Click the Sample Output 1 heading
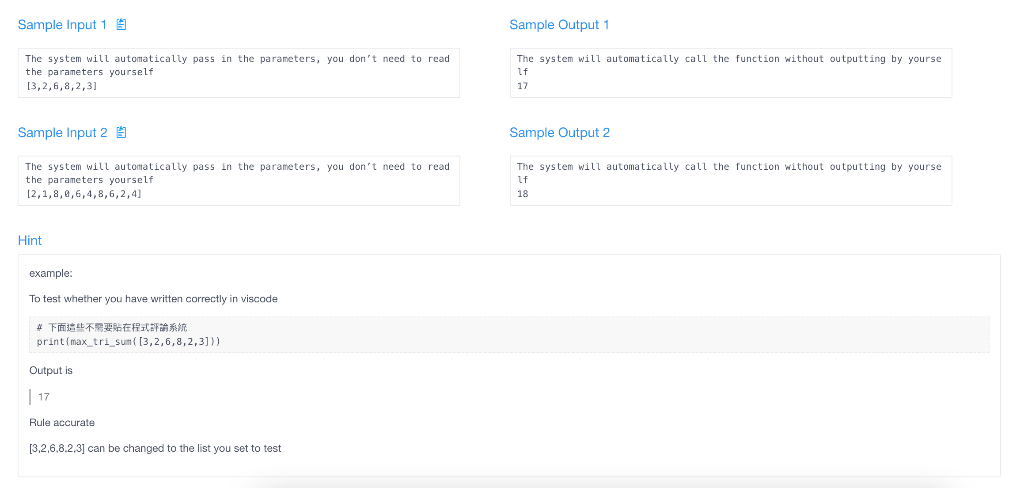This screenshot has height=488, width=1024. pos(559,25)
